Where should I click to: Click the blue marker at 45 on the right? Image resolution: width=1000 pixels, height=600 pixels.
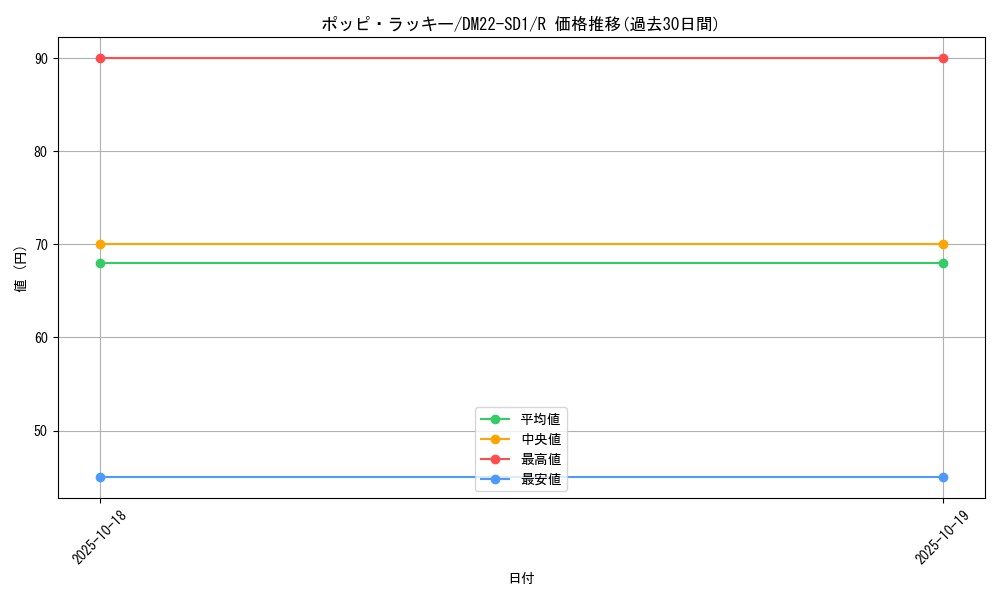tap(943, 477)
